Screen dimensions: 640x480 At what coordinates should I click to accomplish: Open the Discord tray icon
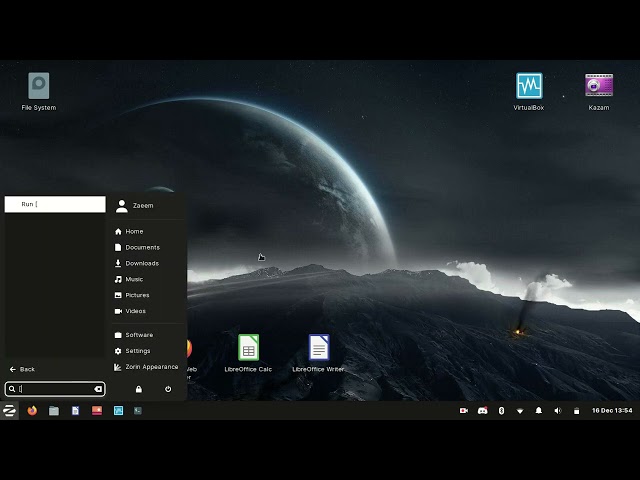pyautogui.click(x=482, y=411)
